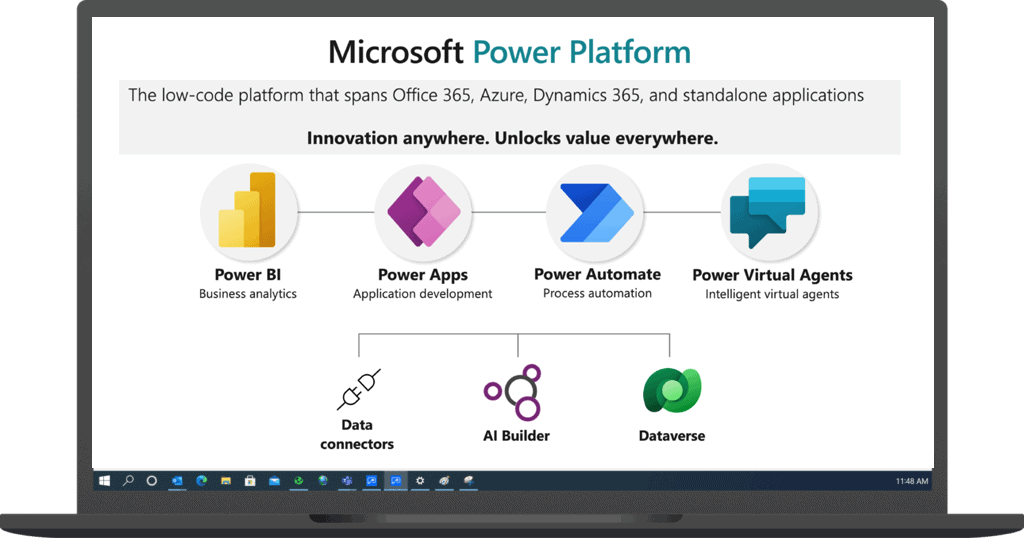Click the Power Virtual Agents chat icon
The height and width of the screenshot is (538, 1024).
click(x=768, y=212)
